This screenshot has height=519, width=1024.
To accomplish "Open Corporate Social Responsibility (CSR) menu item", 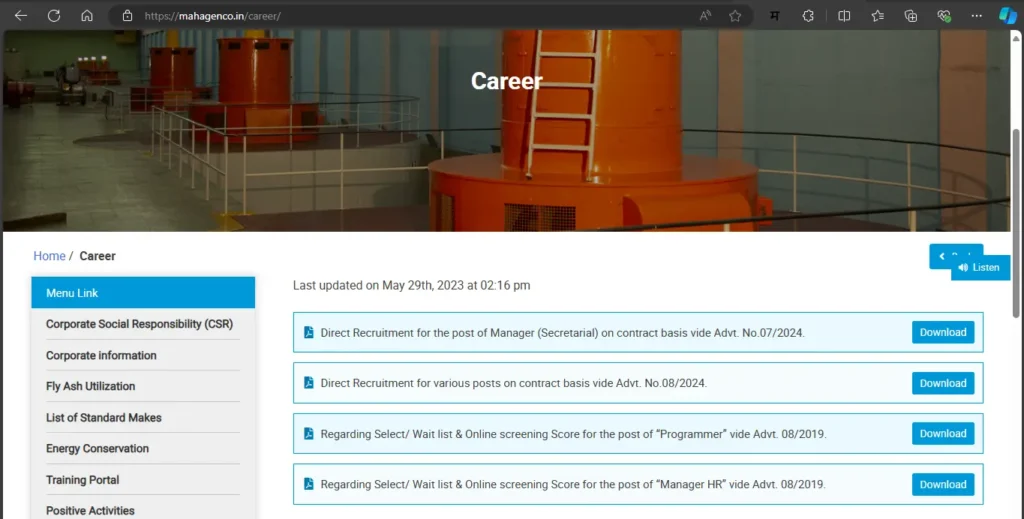I will point(138,325).
